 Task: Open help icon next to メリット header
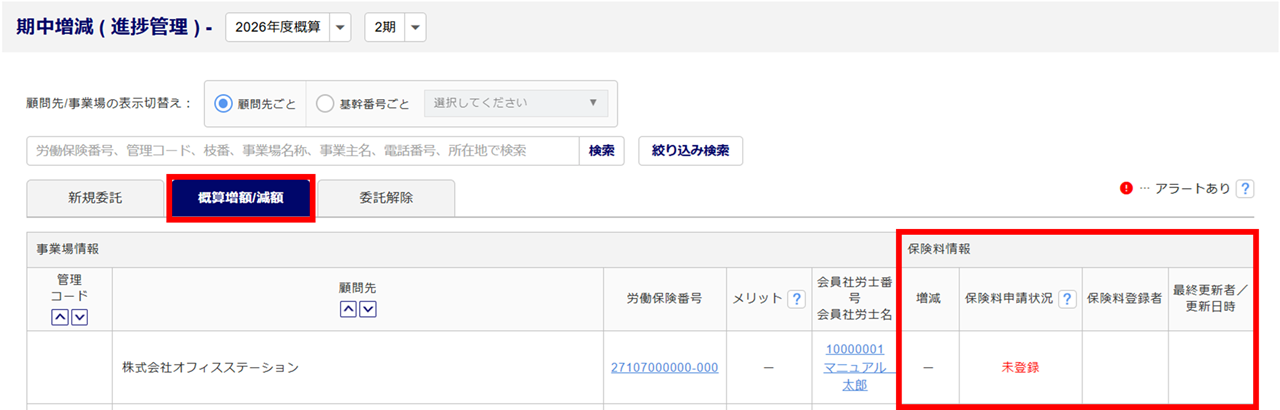tap(797, 299)
